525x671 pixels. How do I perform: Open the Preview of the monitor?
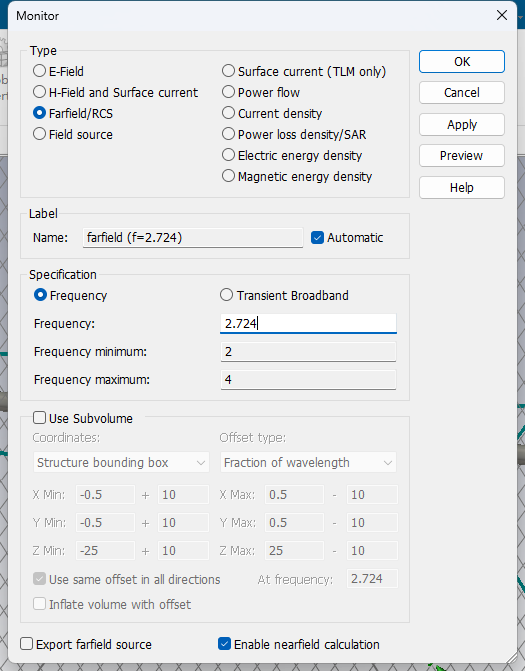pos(462,156)
